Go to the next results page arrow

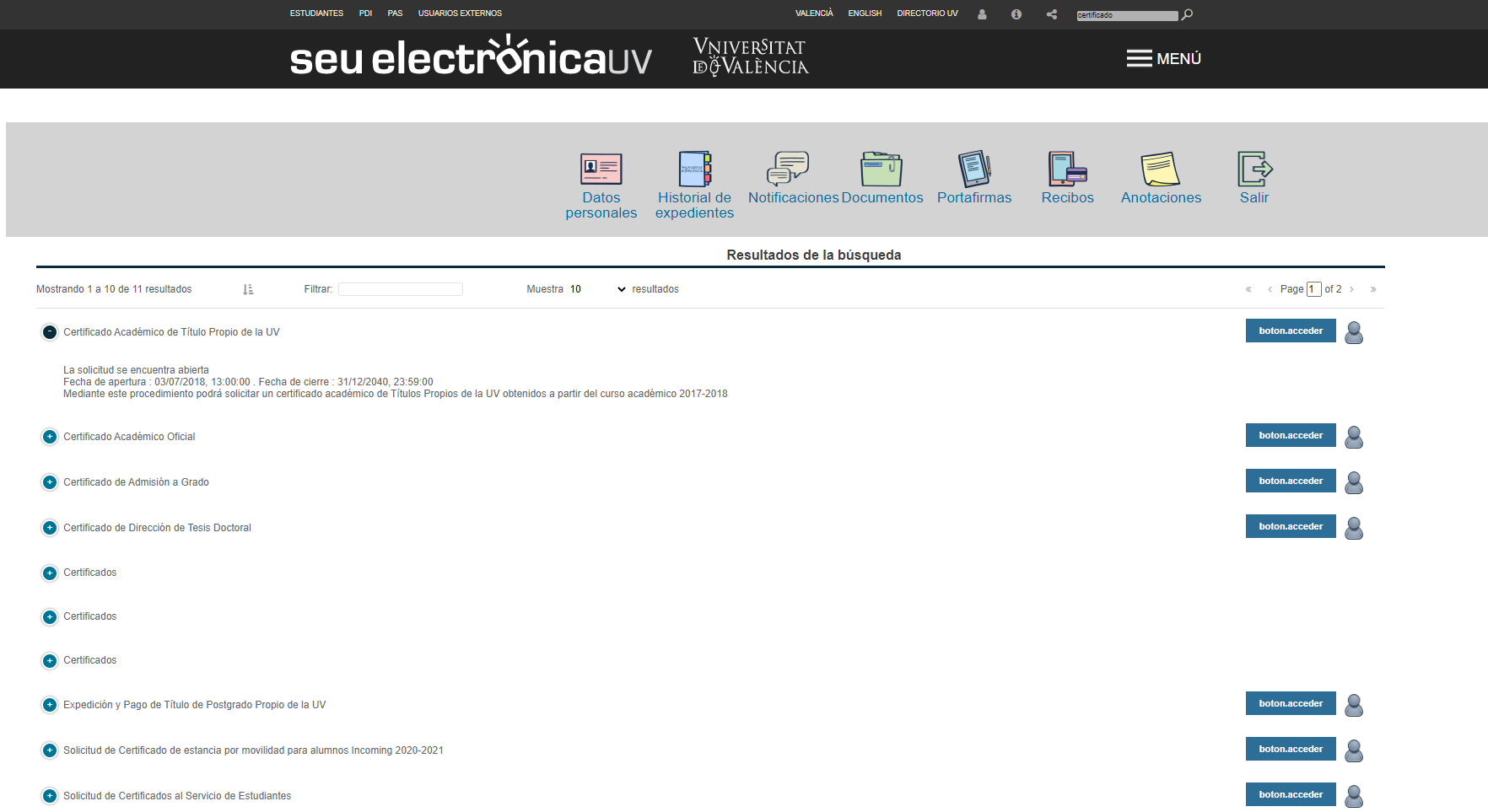(x=1351, y=289)
